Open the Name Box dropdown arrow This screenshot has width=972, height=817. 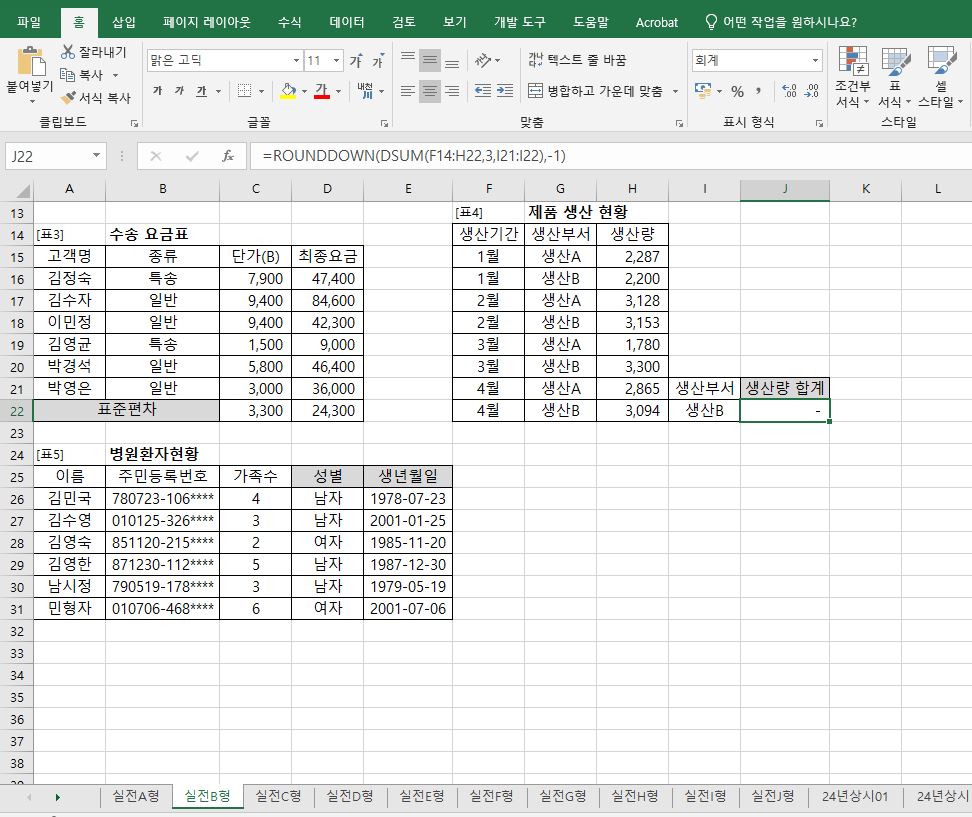(96, 156)
